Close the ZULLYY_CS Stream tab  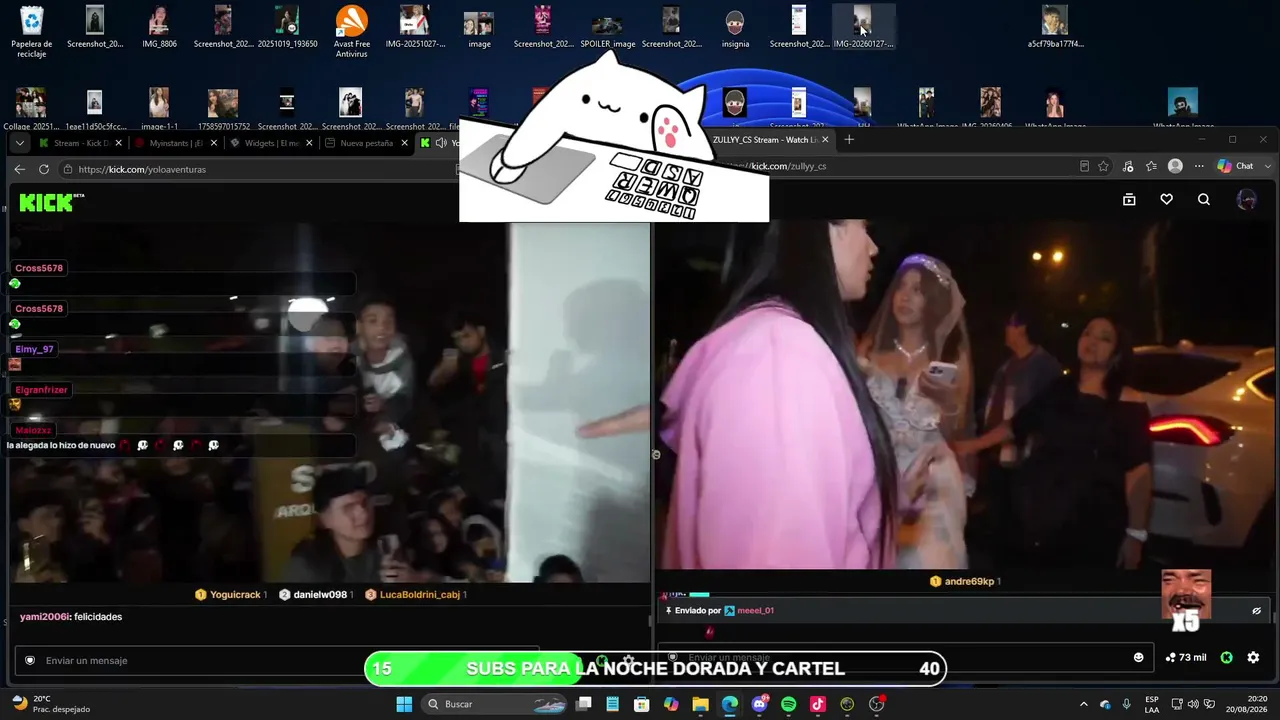pyautogui.click(x=826, y=140)
